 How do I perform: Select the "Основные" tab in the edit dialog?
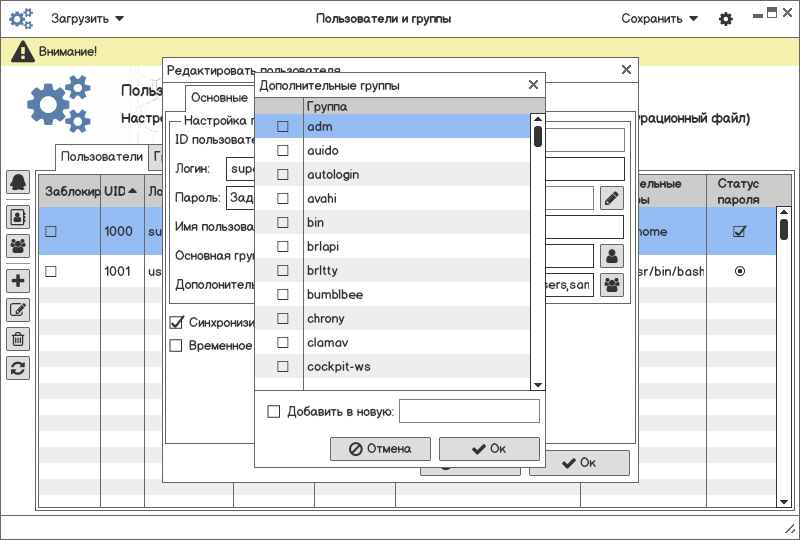(219, 98)
